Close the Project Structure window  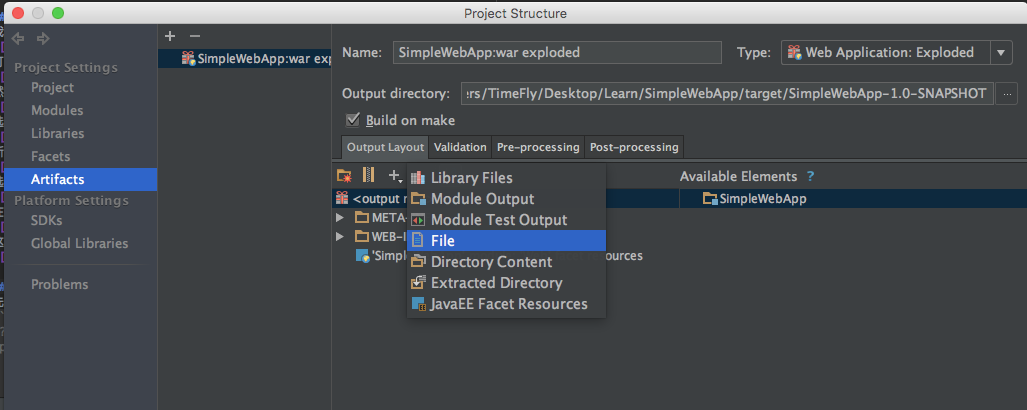(x=18, y=13)
